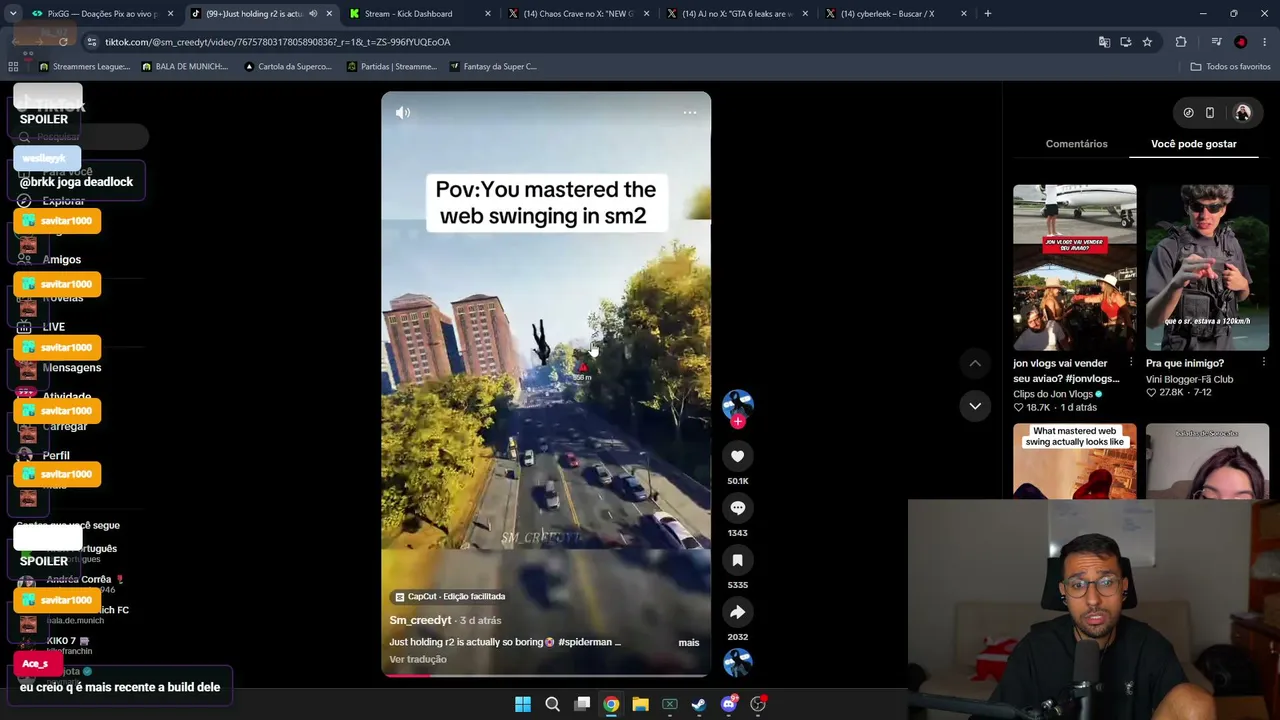
Task: Open the jon vlogs airplane video thumbnail
Action: tap(1075, 267)
